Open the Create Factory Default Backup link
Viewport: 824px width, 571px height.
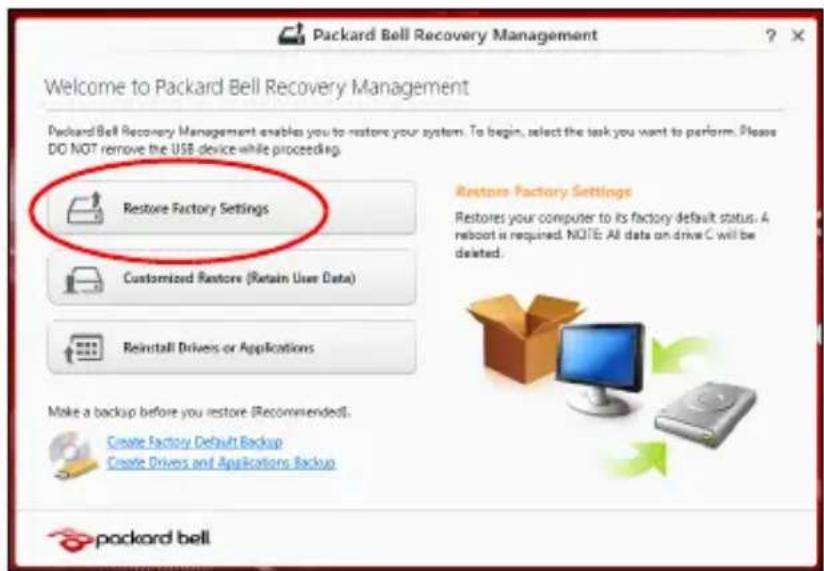(195, 442)
